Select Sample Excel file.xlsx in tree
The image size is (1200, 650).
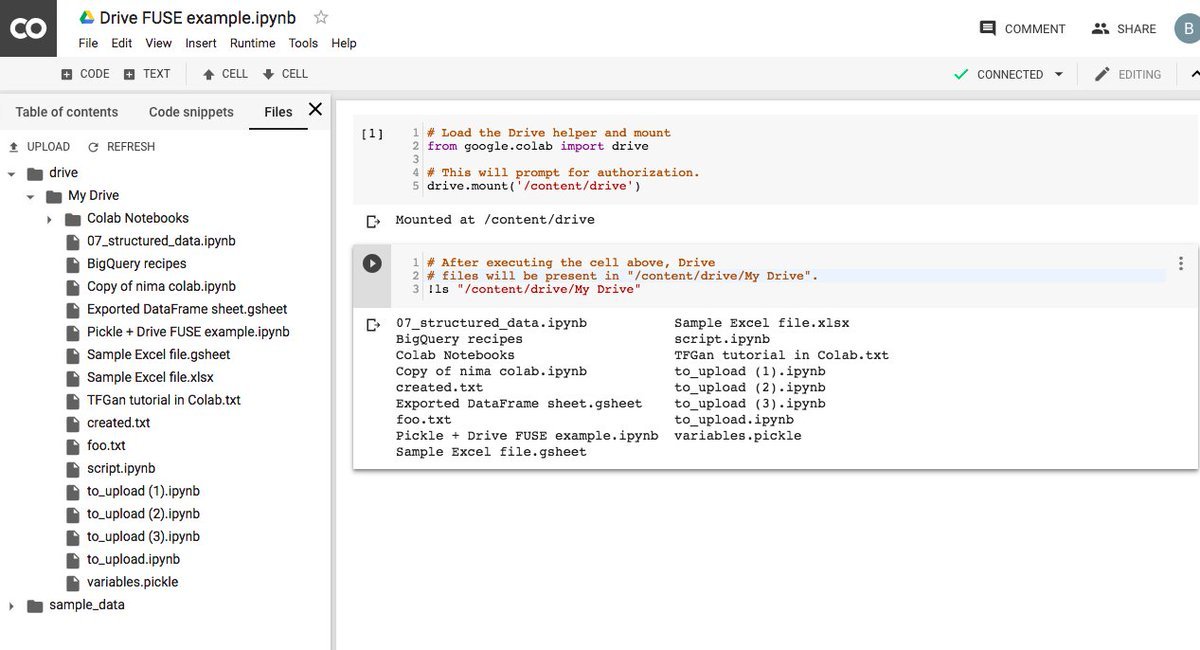[150, 378]
